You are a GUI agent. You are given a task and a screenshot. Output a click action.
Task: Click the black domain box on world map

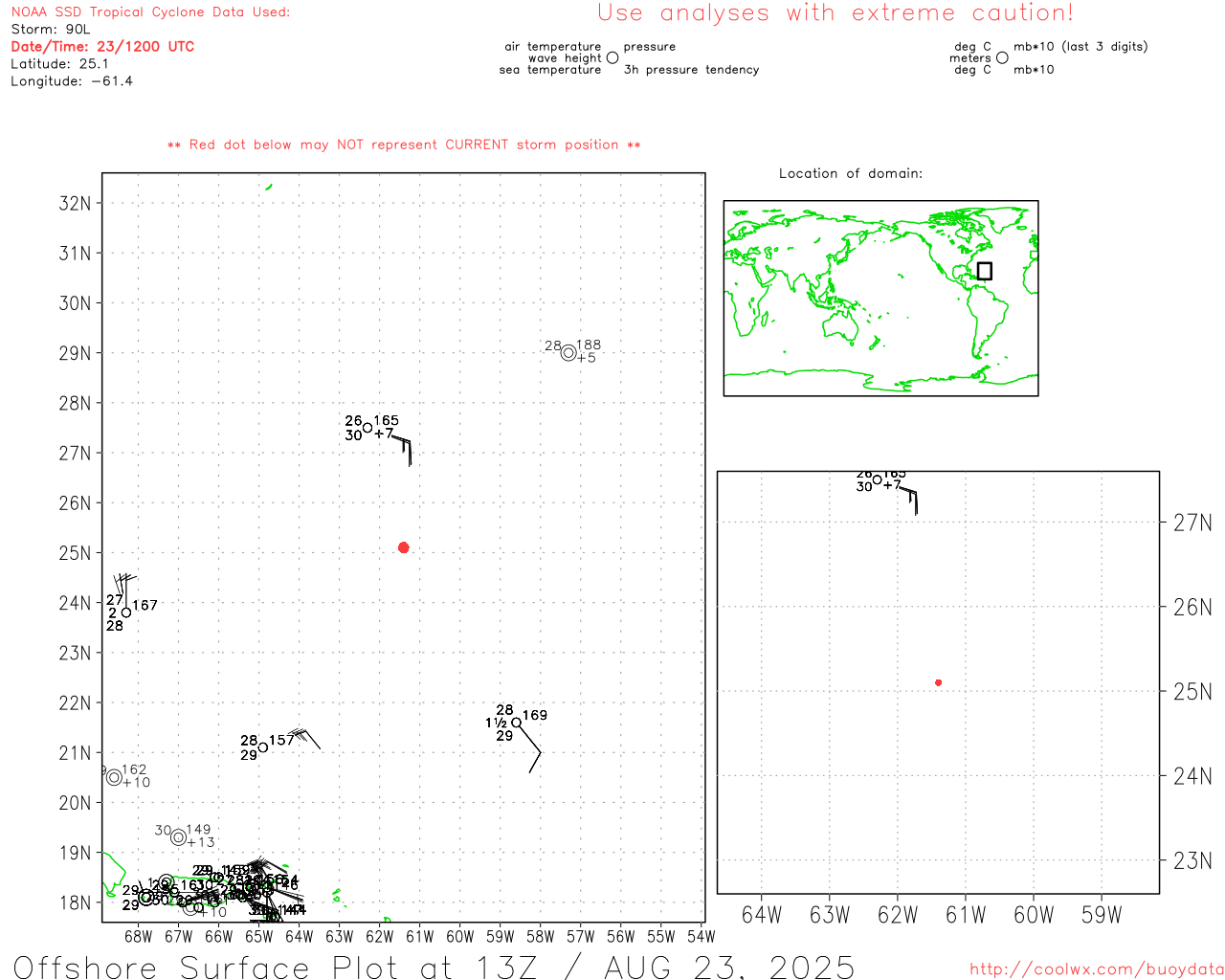click(x=985, y=271)
